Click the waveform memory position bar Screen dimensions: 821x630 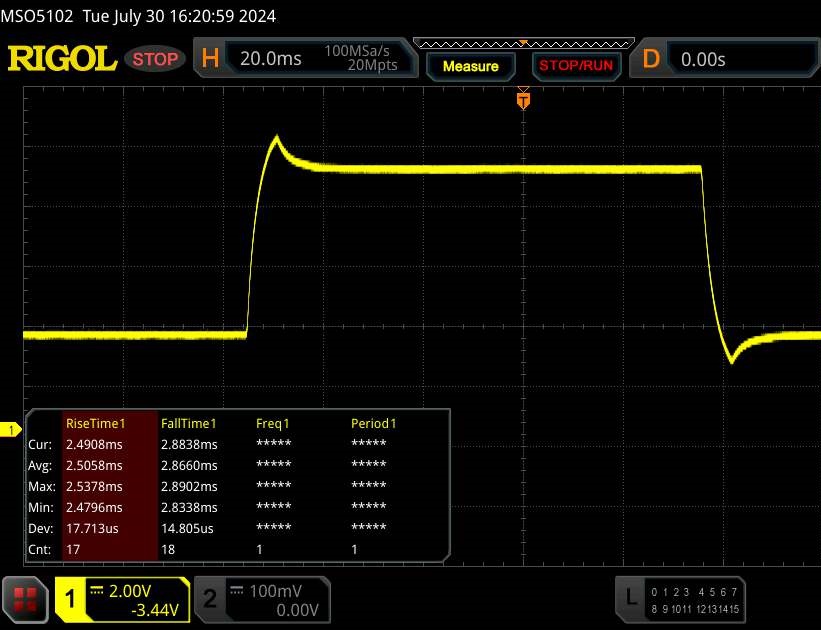point(524,44)
